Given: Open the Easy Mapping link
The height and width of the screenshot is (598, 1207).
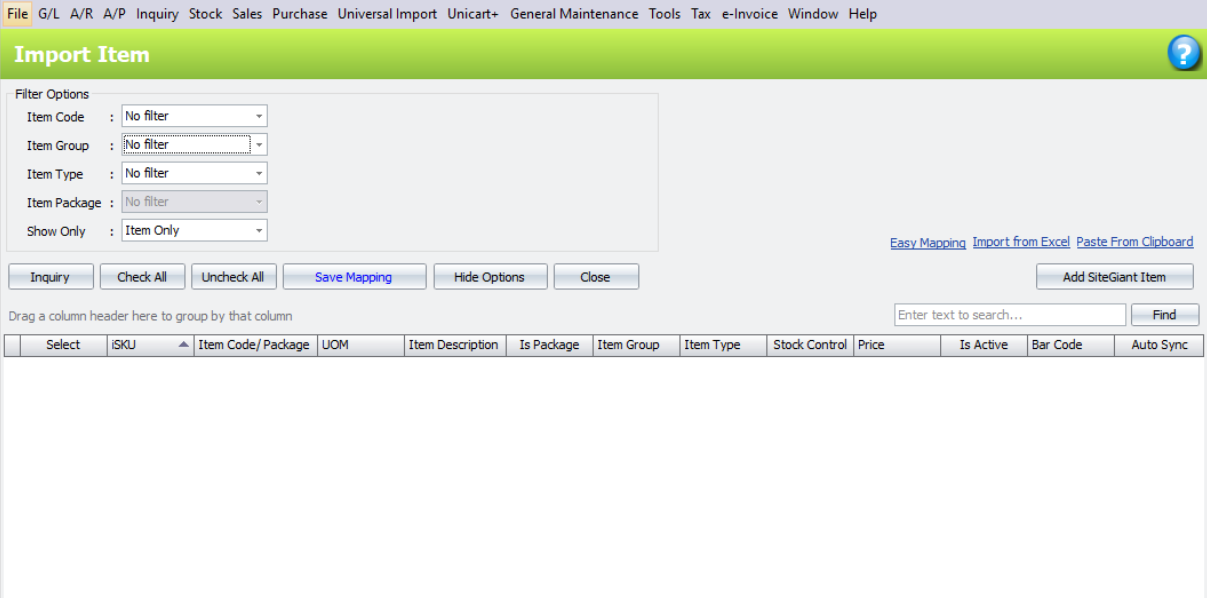Looking at the screenshot, I should click(x=928, y=243).
